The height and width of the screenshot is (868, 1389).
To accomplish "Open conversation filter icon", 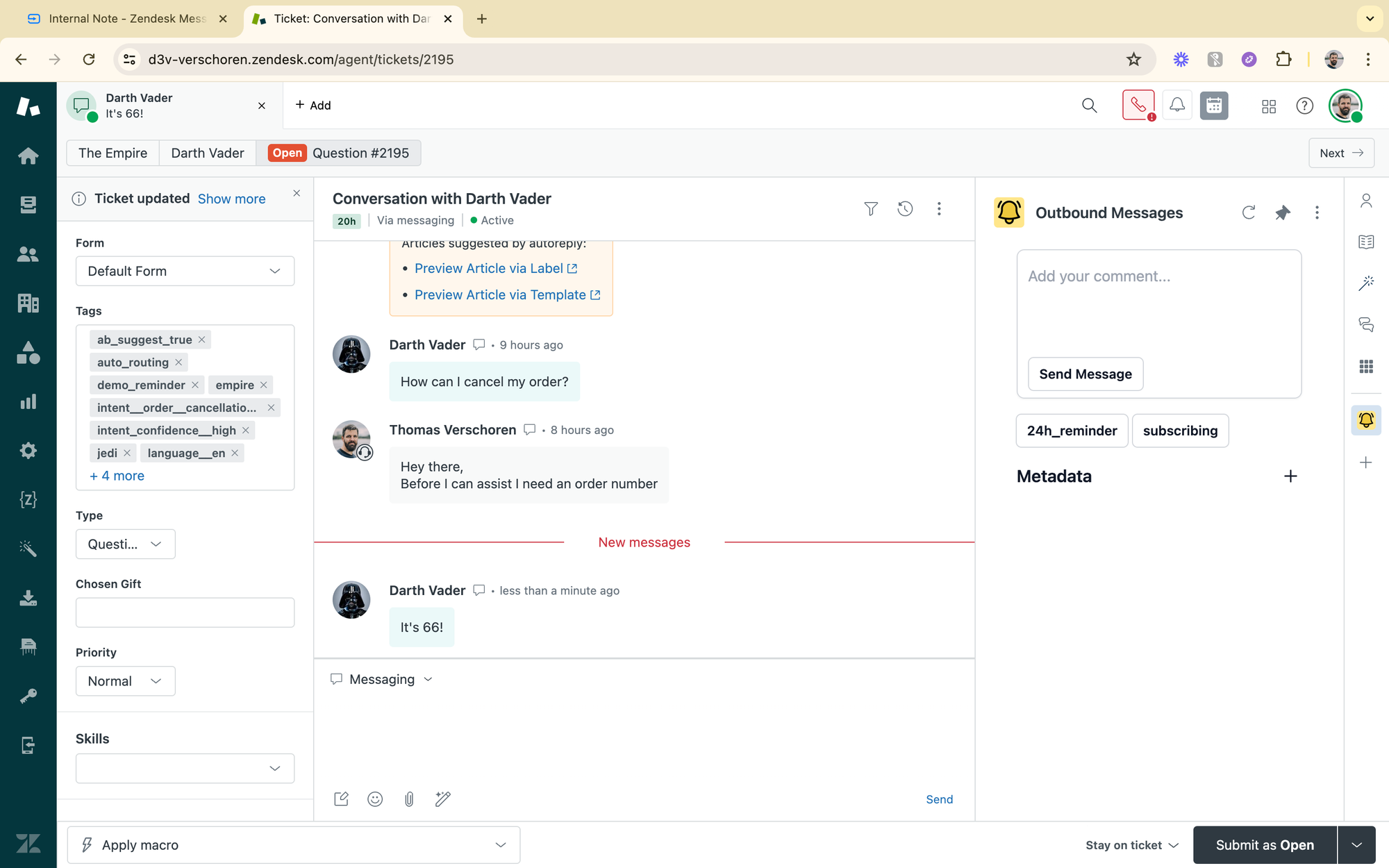I will (x=871, y=208).
